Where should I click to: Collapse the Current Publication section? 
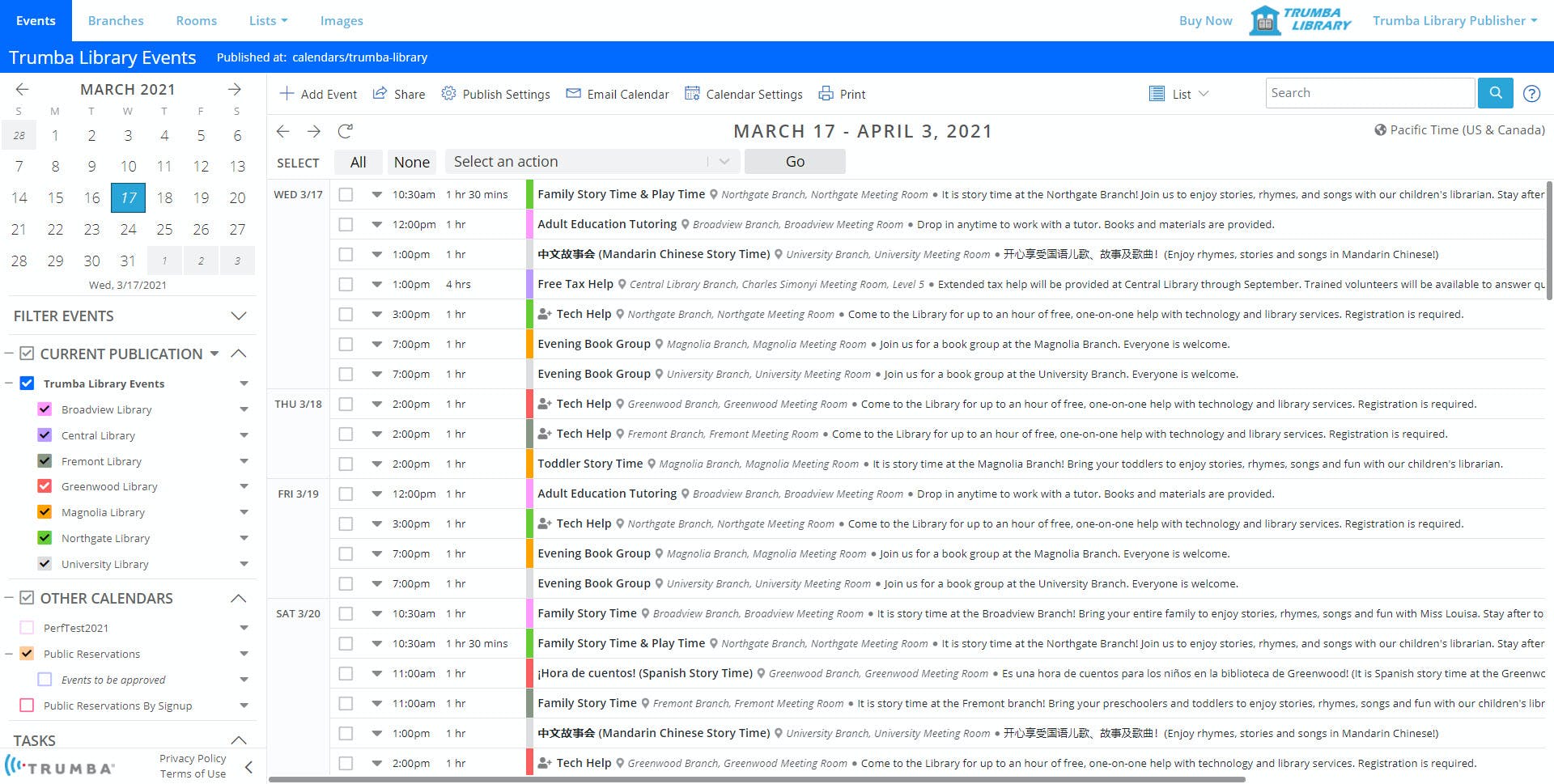click(x=238, y=354)
